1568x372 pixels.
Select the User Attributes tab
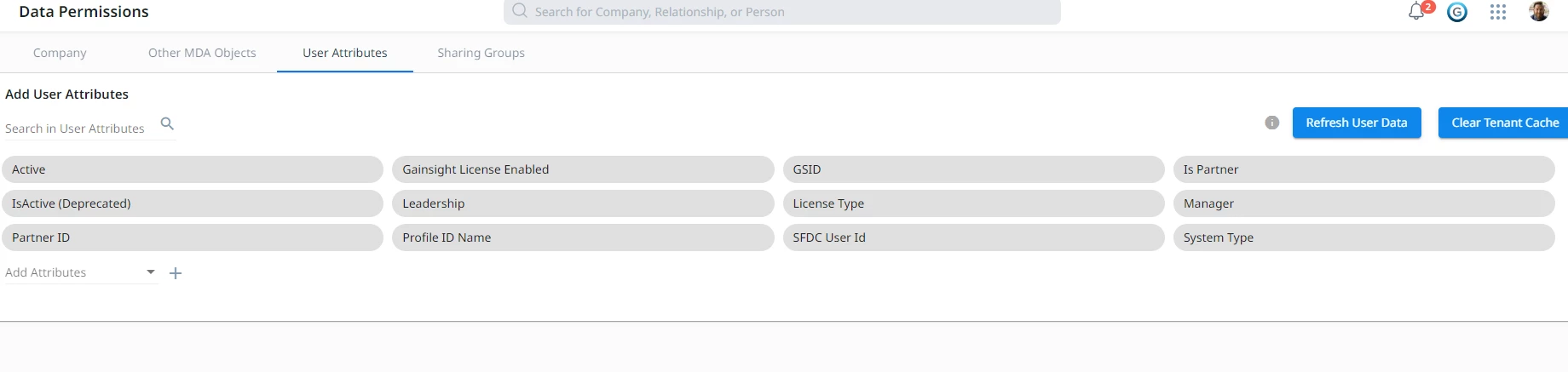click(x=345, y=53)
